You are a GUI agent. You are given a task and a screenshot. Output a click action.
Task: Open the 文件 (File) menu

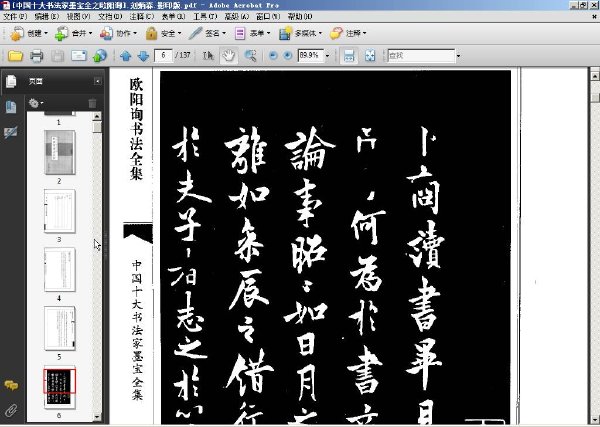pos(15,16)
